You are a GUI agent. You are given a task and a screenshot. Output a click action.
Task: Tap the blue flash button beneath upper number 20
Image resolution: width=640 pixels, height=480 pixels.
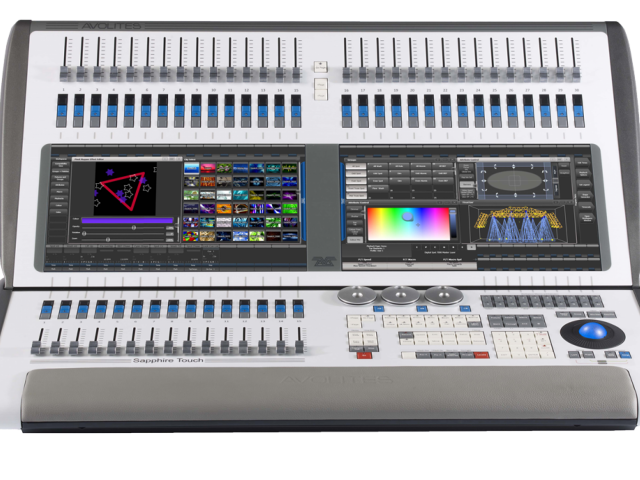(413, 111)
